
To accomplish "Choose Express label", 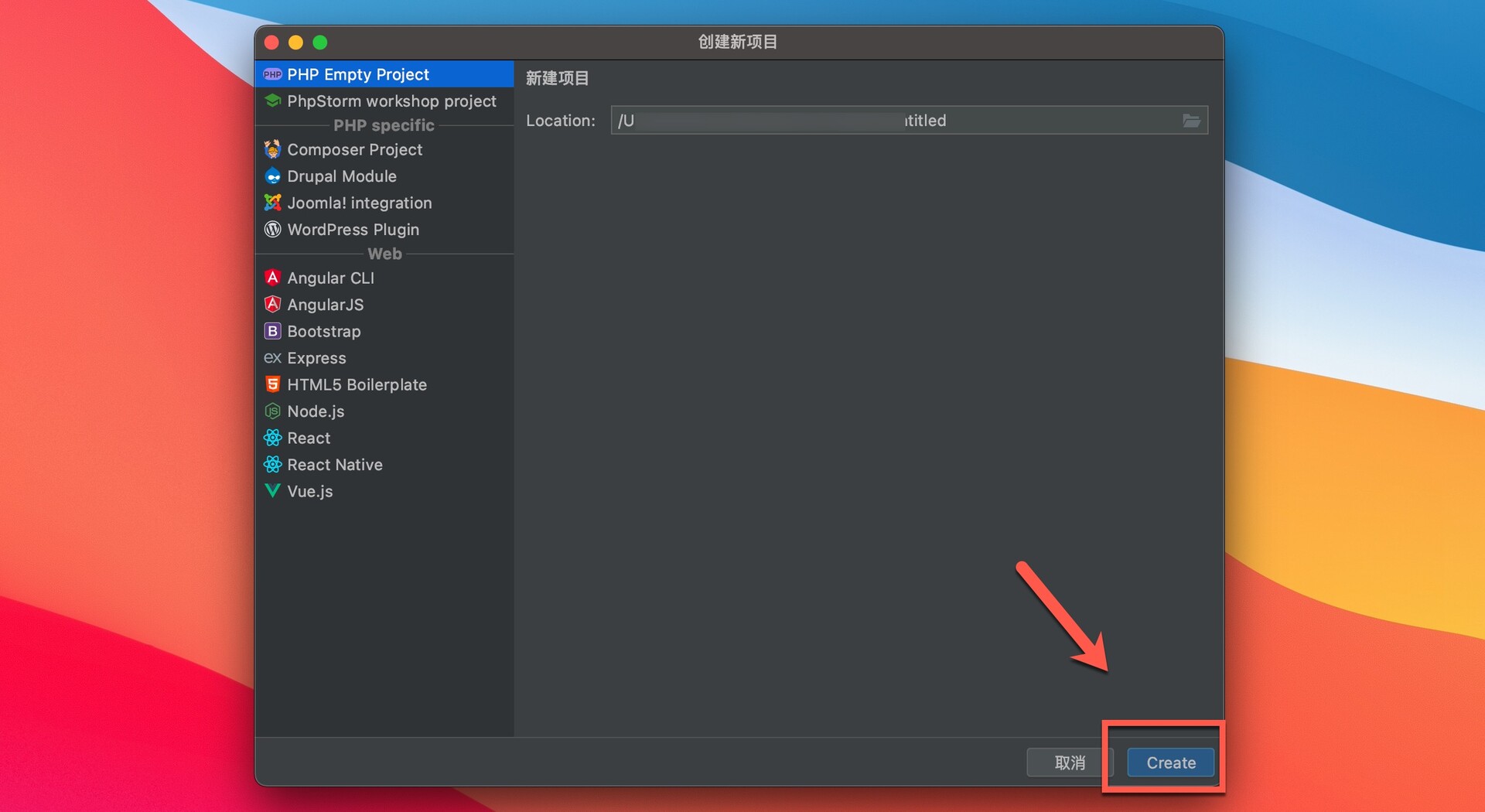I will point(317,358).
